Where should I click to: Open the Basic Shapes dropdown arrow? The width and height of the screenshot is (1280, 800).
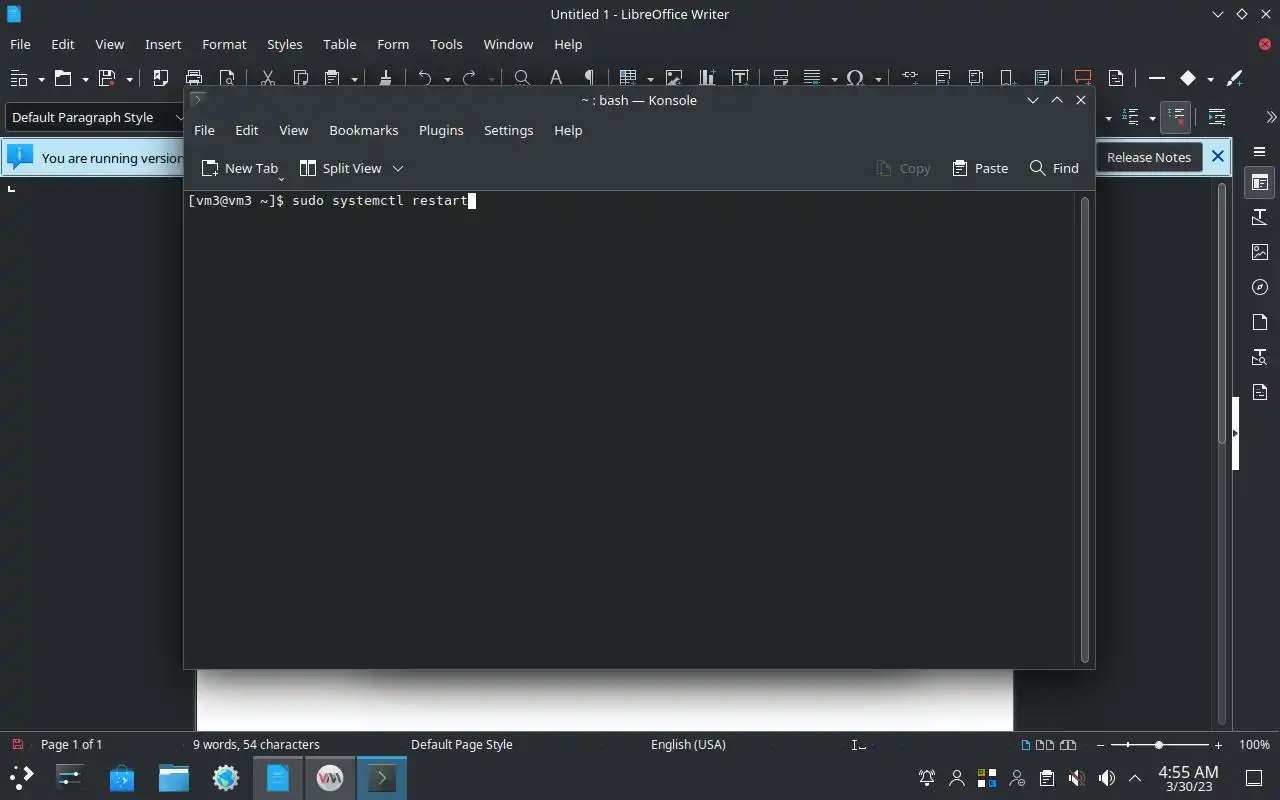coord(1210,79)
